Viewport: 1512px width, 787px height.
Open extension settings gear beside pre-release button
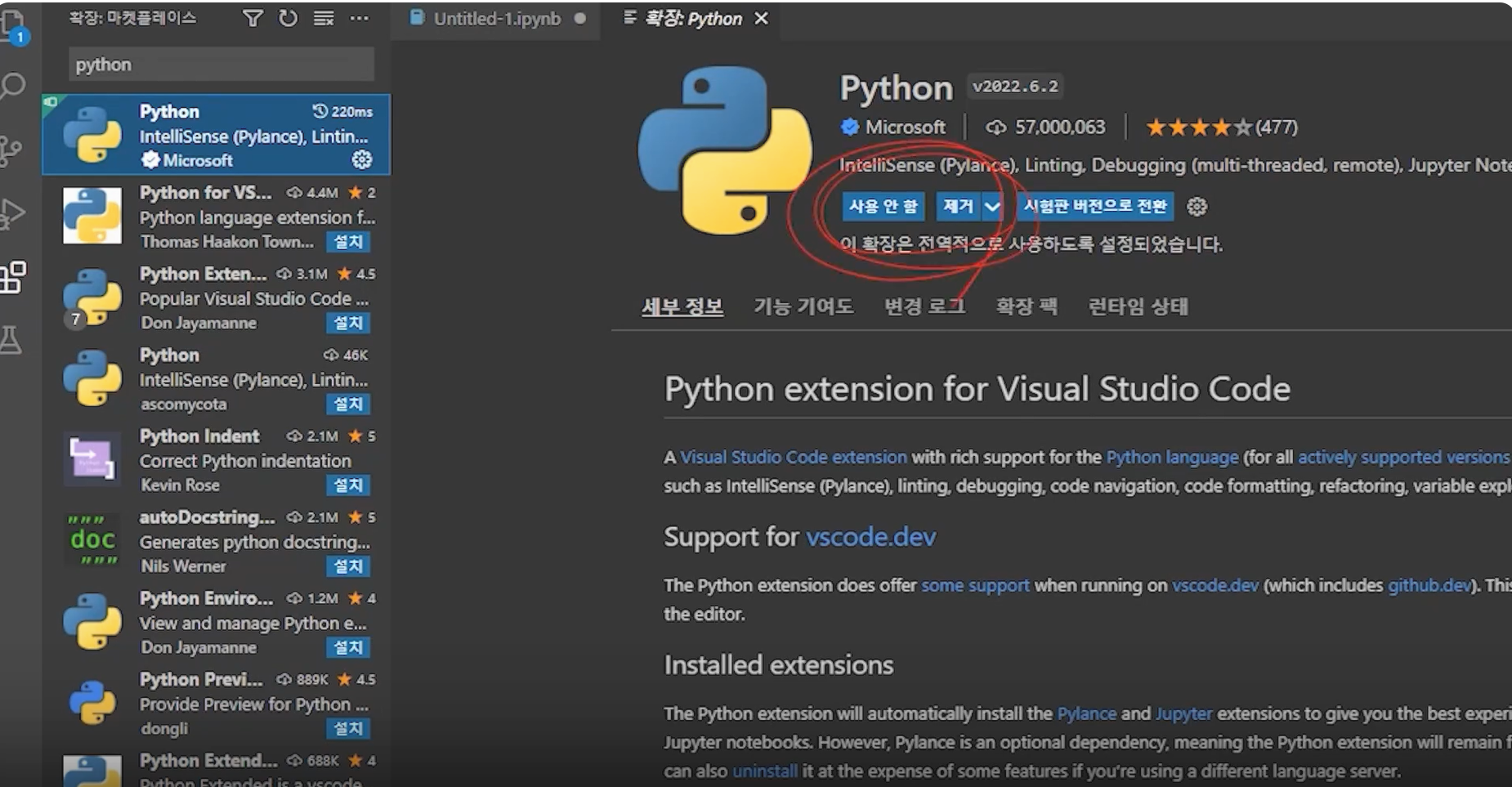tap(1197, 207)
